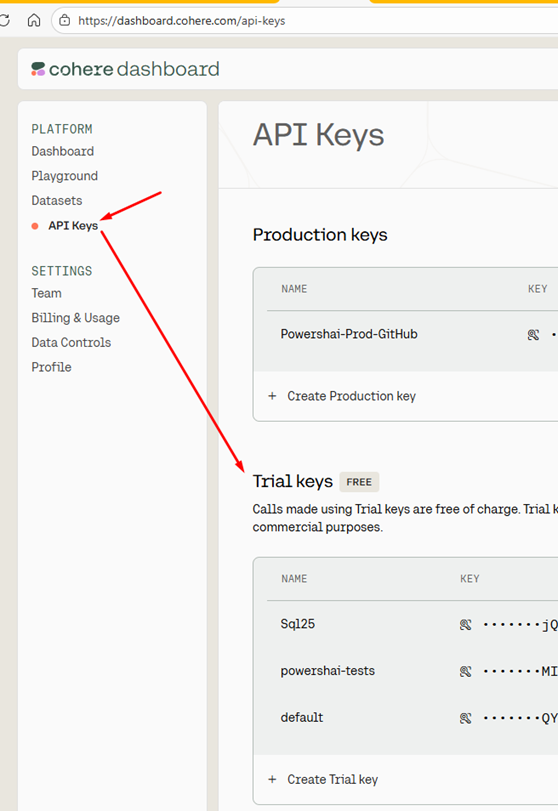
Task: Open Profile settings
Action: [x=51, y=367]
